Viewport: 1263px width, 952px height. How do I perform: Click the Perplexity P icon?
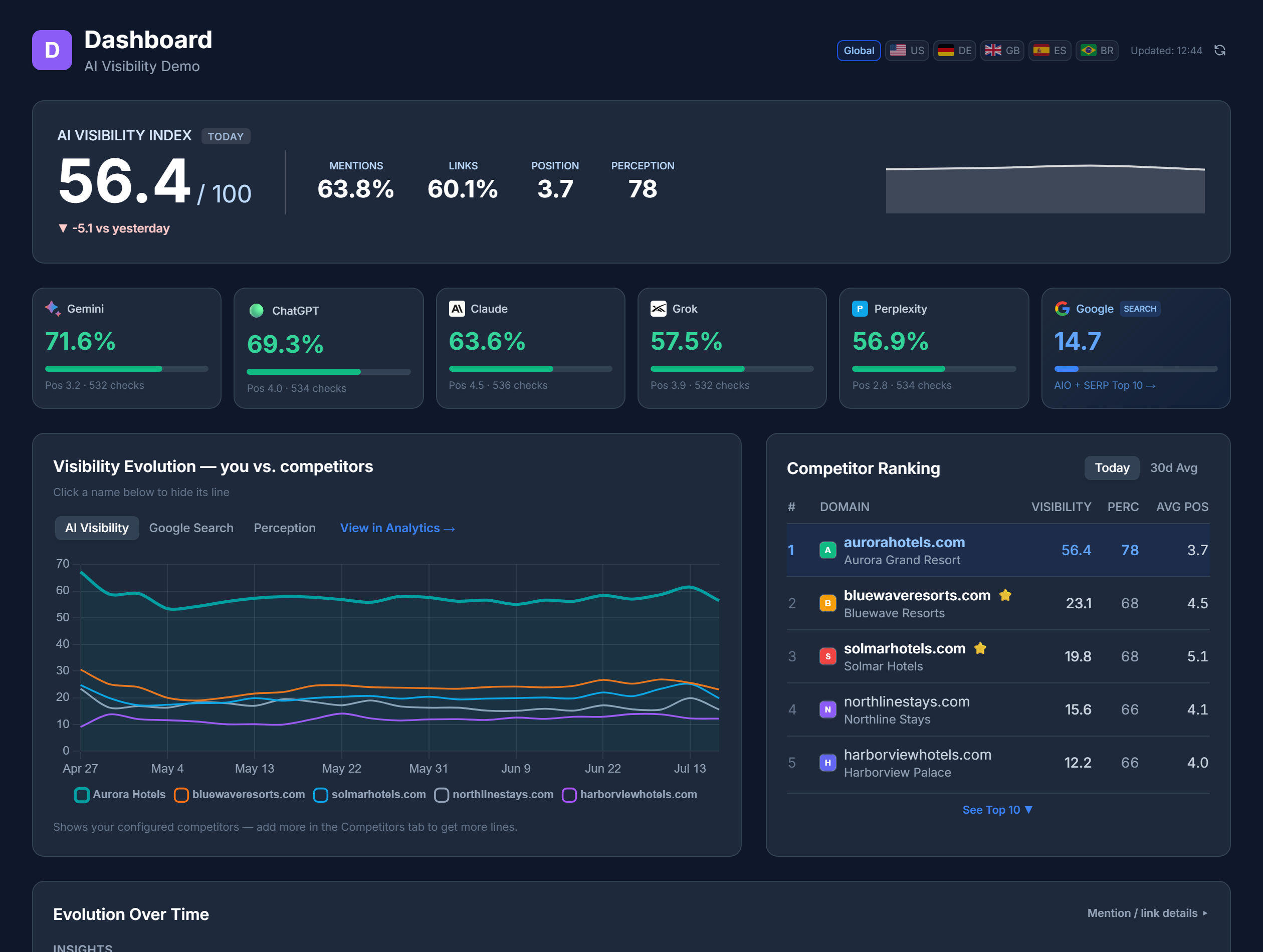click(860, 308)
